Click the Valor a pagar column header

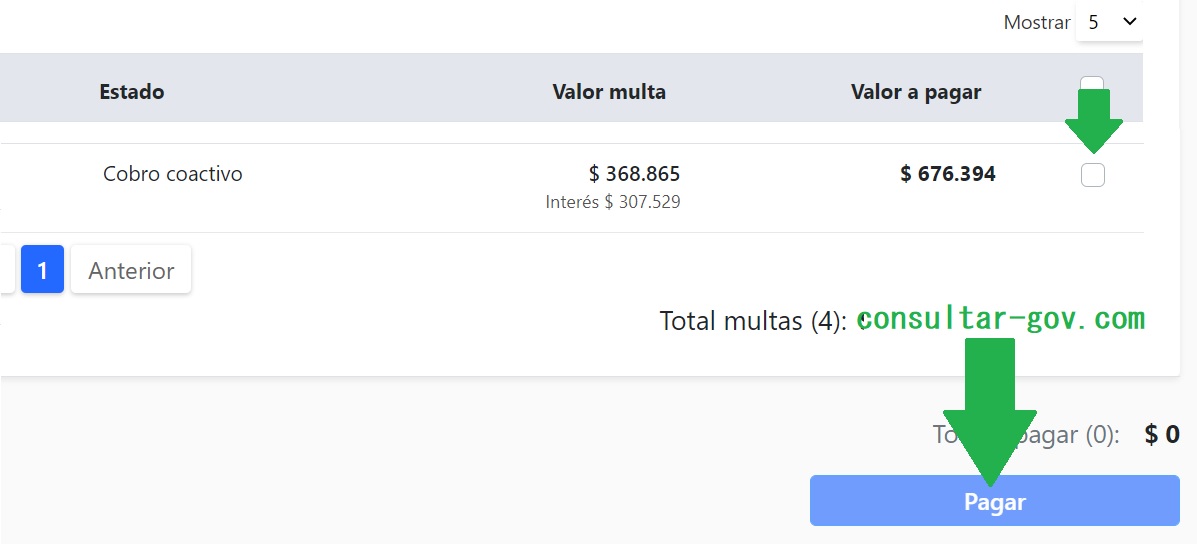click(915, 92)
